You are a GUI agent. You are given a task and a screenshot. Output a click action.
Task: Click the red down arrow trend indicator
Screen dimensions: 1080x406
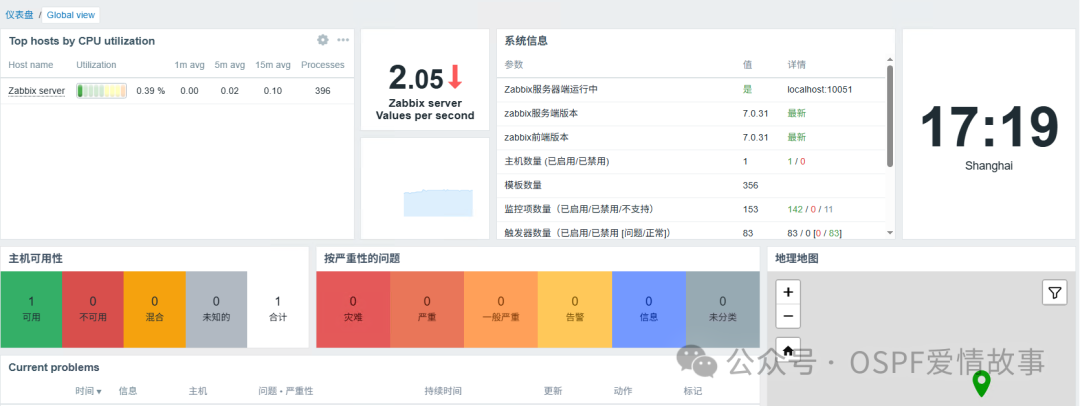click(455, 77)
